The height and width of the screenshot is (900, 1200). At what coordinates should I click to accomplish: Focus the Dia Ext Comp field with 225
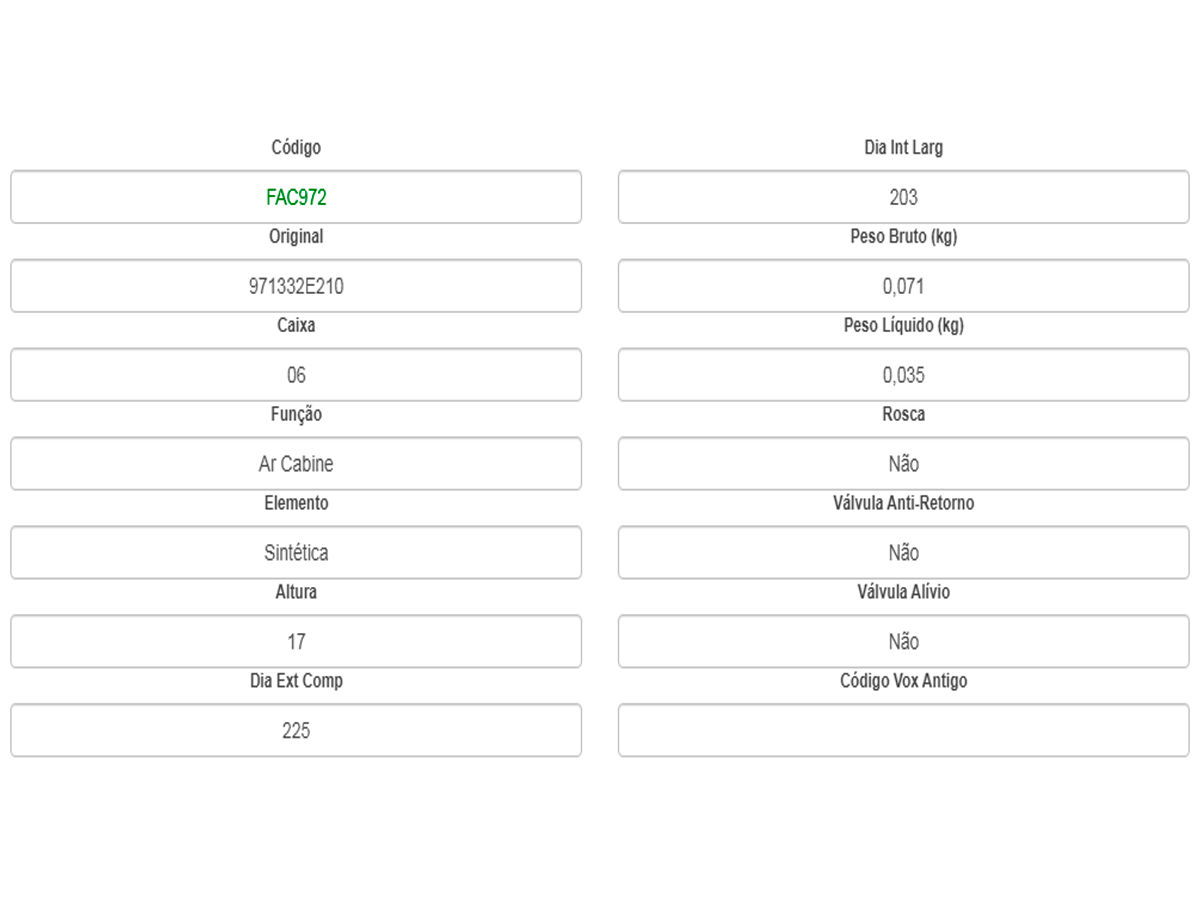click(x=296, y=730)
